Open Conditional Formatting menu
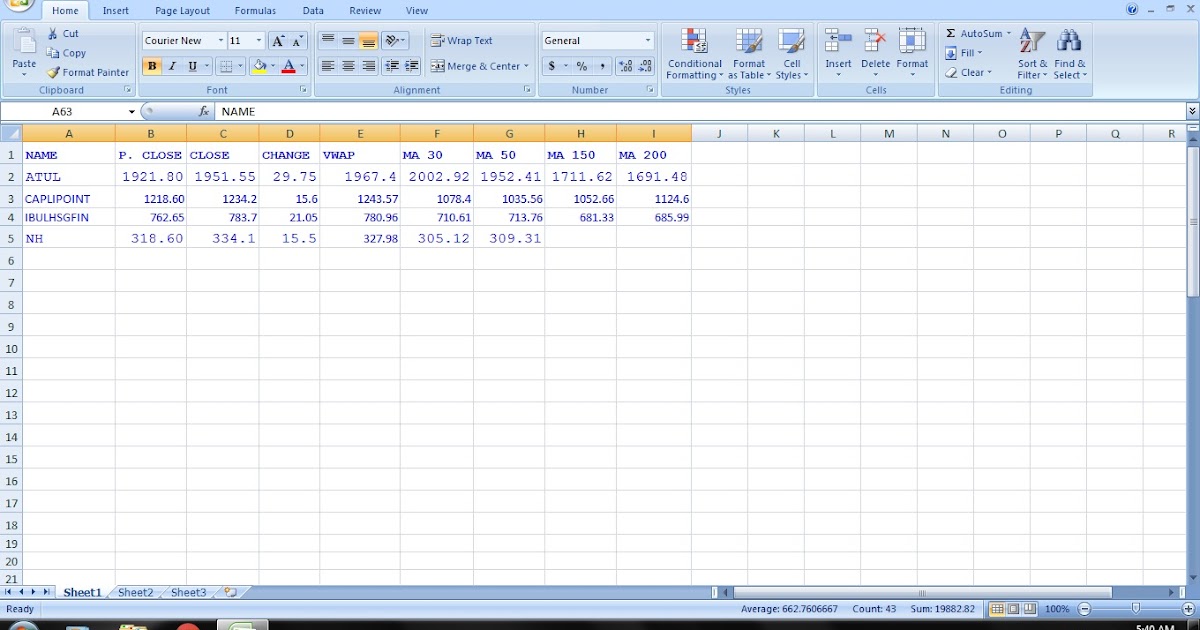 694,54
